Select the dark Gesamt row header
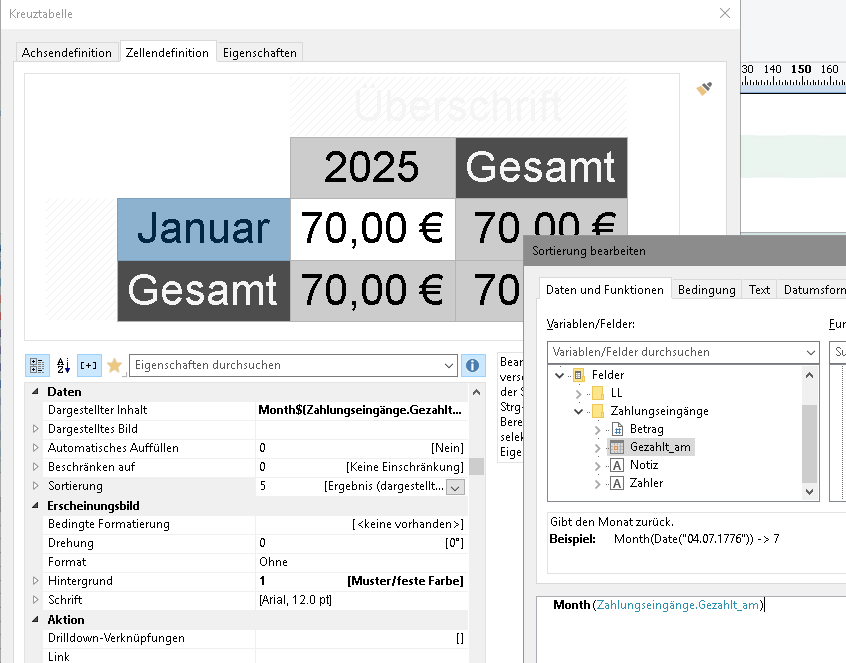 (x=204, y=291)
